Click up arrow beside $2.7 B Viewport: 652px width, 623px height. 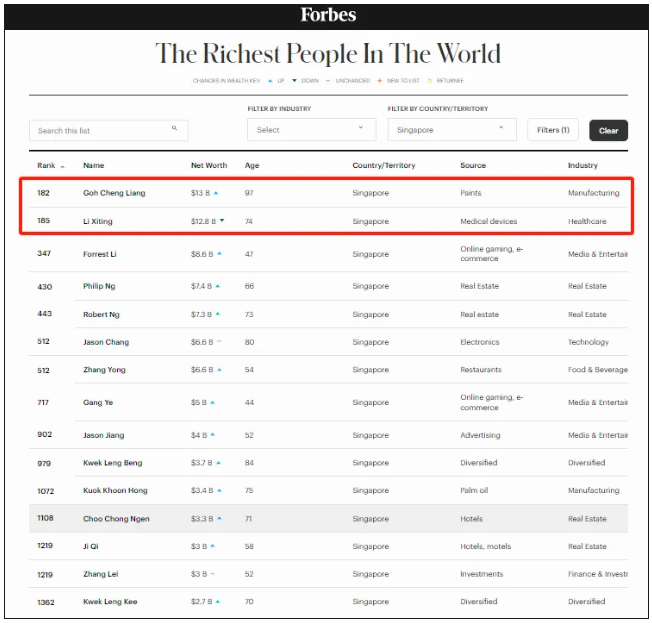[218, 602]
